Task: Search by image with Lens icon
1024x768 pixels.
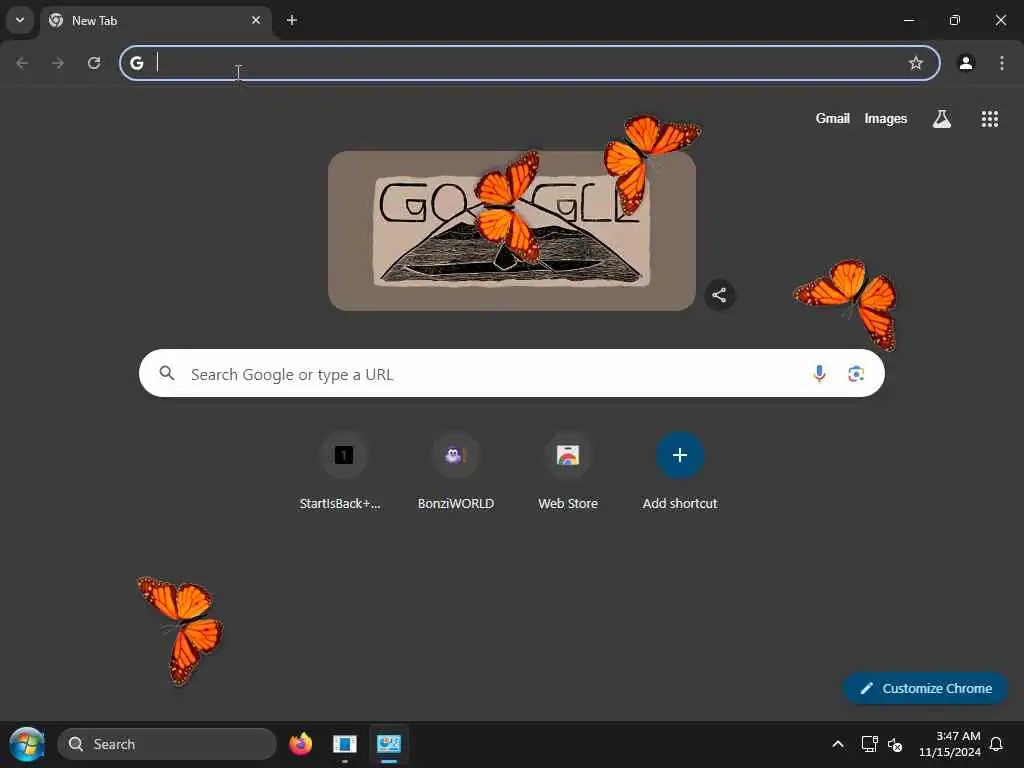Action: pos(856,374)
